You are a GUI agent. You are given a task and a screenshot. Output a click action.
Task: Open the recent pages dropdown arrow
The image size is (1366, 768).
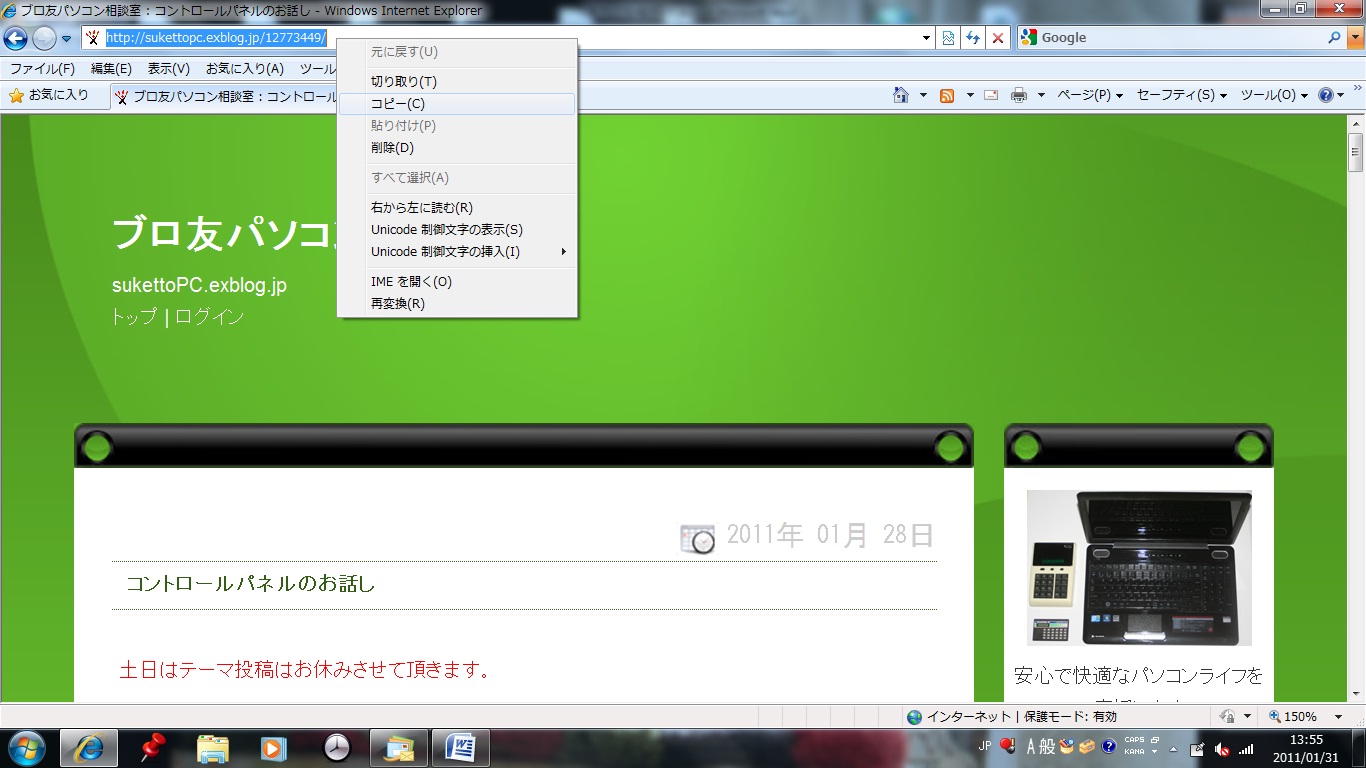tap(66, 39)
